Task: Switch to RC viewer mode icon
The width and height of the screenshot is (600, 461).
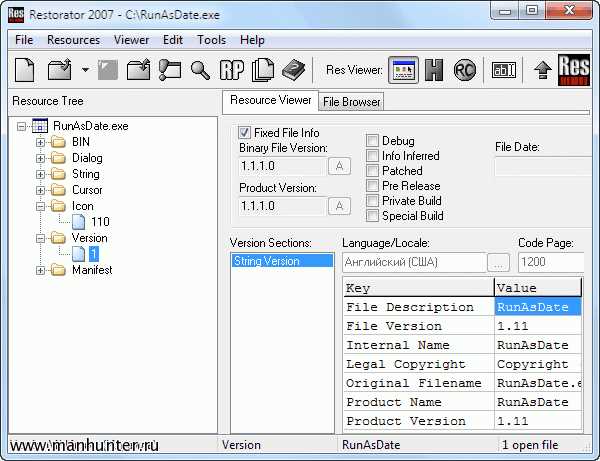Action: [x=465, y=70]
